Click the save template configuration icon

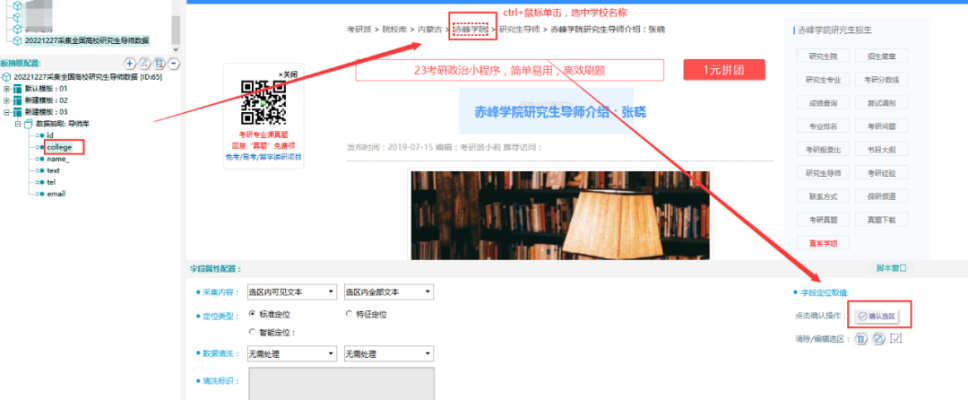[158, 63]
